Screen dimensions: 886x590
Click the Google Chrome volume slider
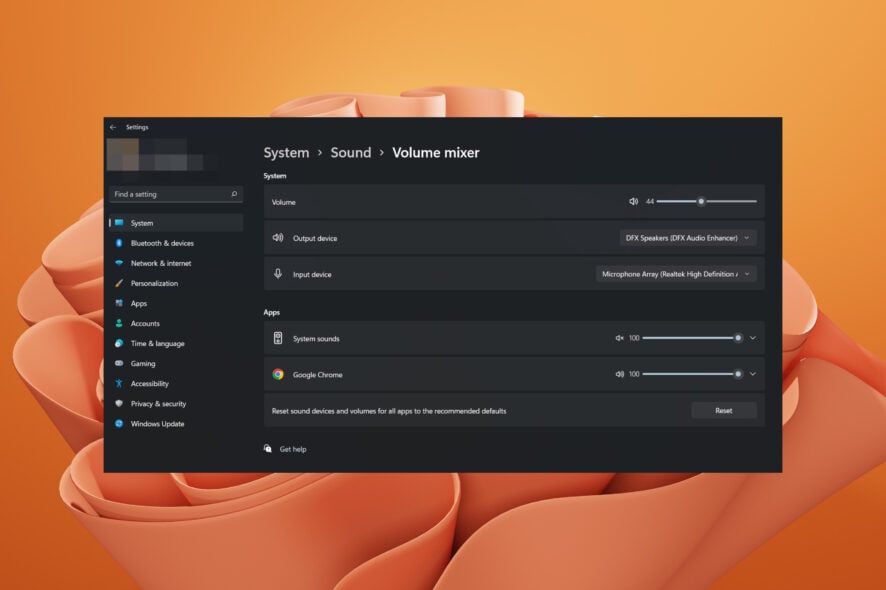point(693,374)
